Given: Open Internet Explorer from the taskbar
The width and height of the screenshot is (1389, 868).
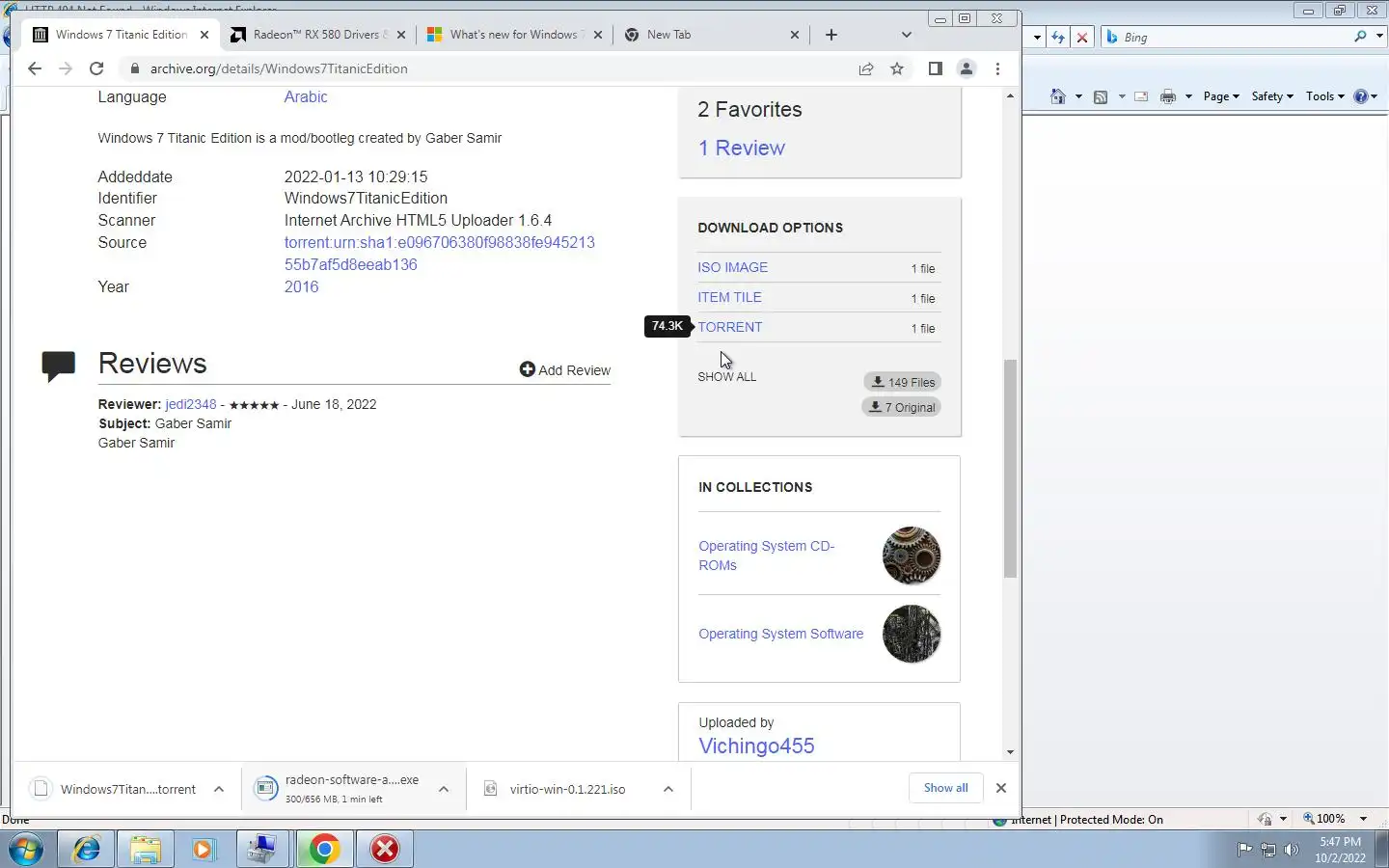Looking at the screenshot, I should coord(87,849).
